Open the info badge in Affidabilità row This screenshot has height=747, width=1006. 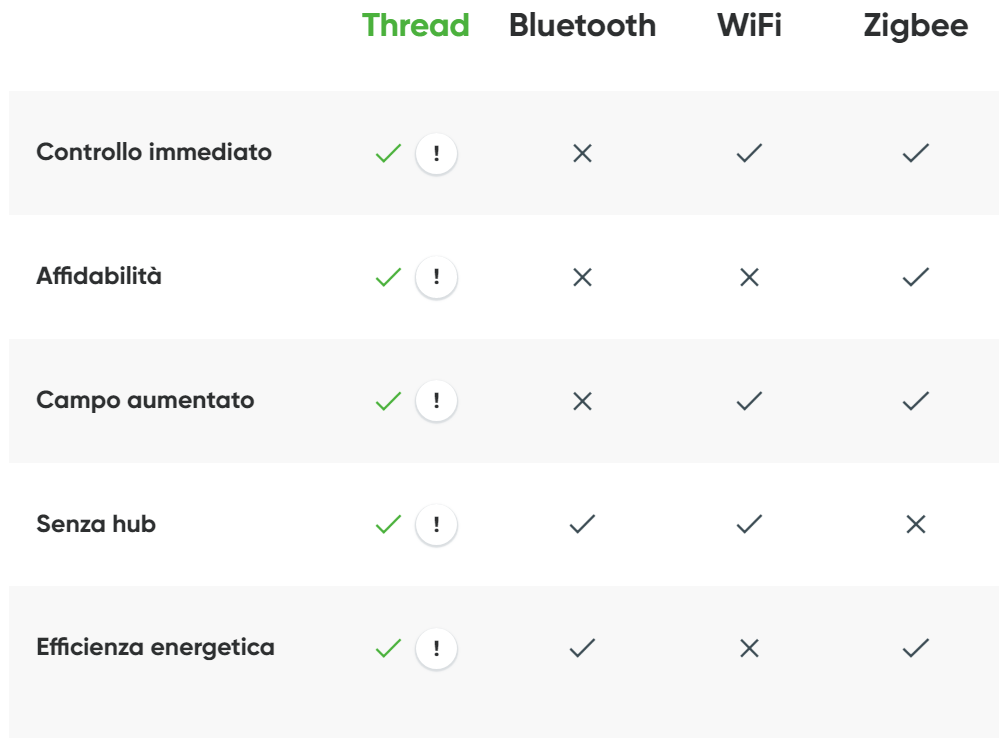(436, 277)
